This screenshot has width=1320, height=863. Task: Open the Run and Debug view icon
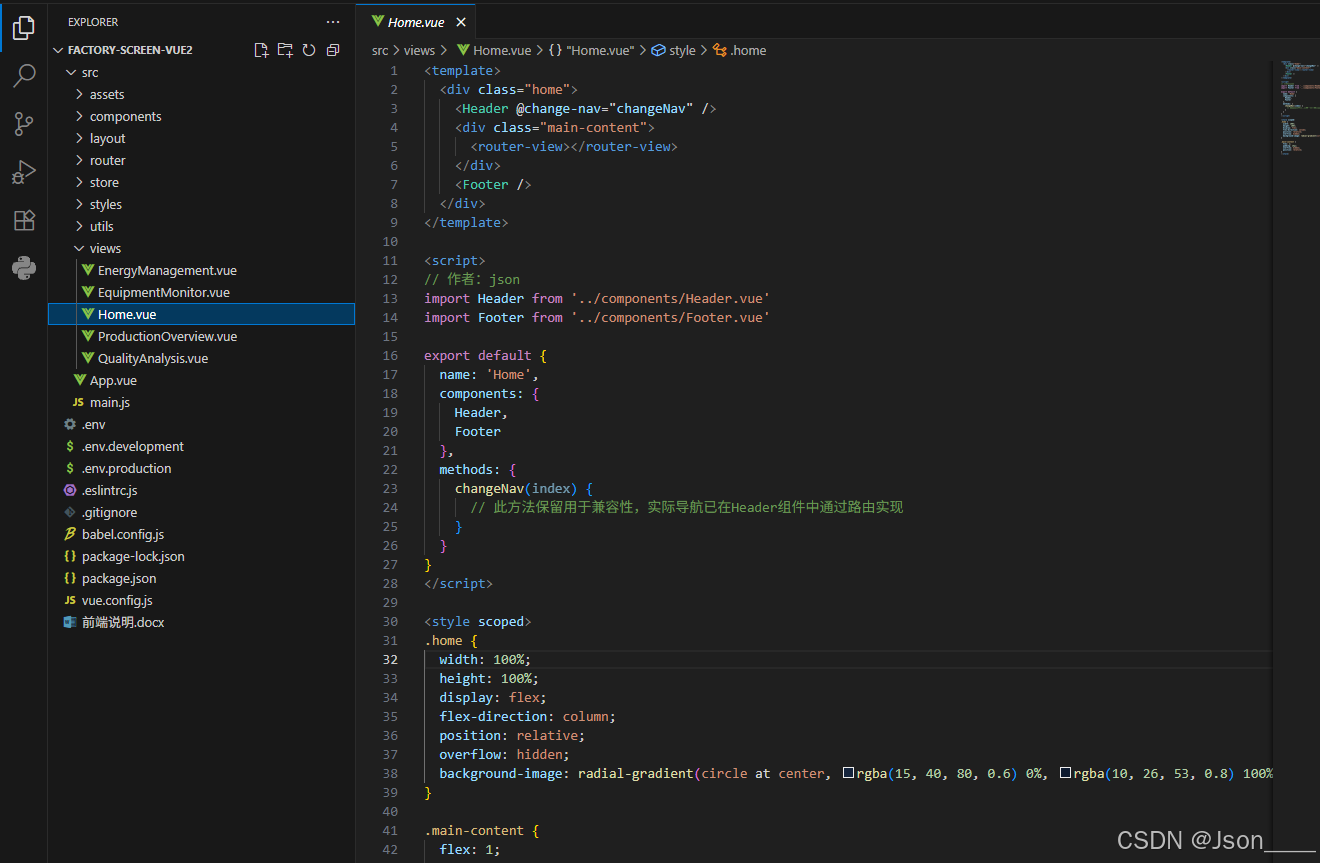(x=24, y=172)
